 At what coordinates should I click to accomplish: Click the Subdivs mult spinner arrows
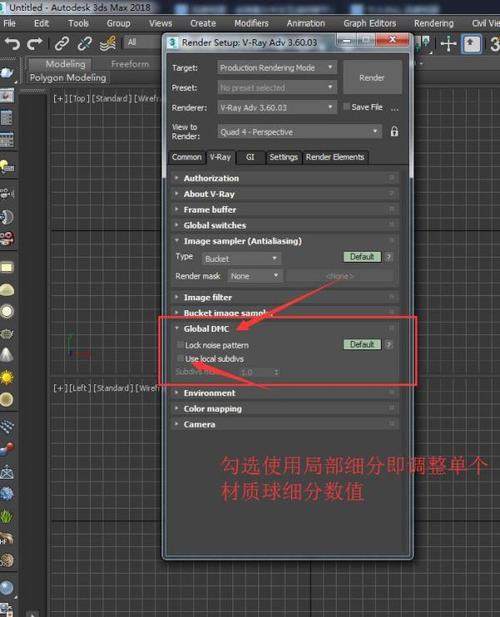click(276, 371)
